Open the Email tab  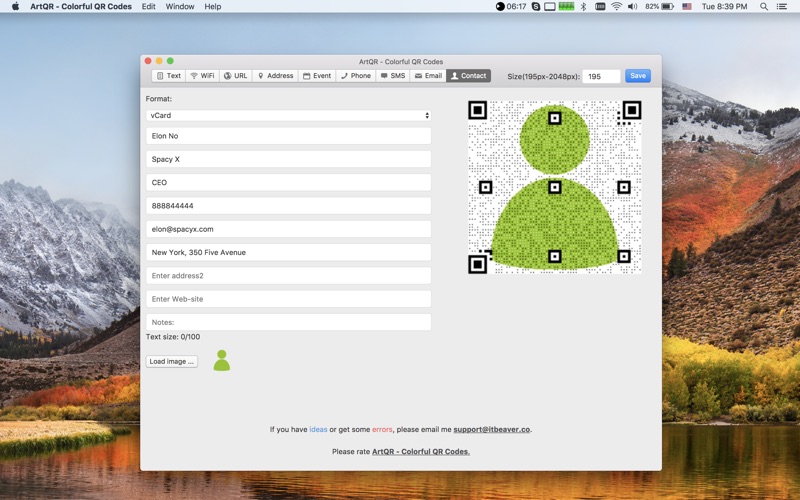coord(428,76)
